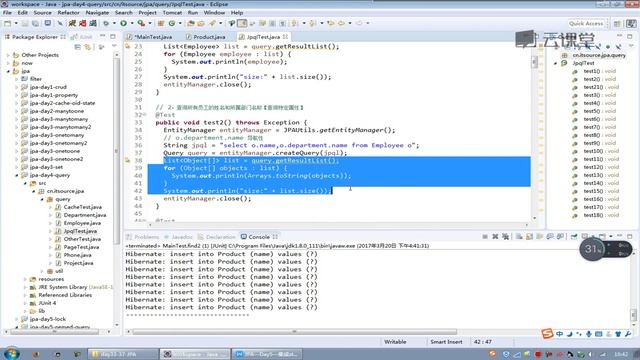The width and height of the screenshot is (640, 360).
Task: Click the Remove Launch console icon
Action: tap(495, 236)
